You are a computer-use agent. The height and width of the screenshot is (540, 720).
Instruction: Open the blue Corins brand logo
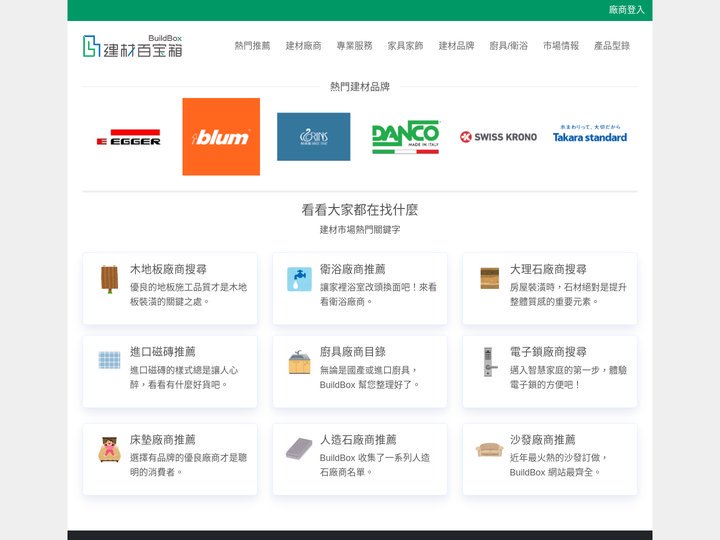[314, 136]
